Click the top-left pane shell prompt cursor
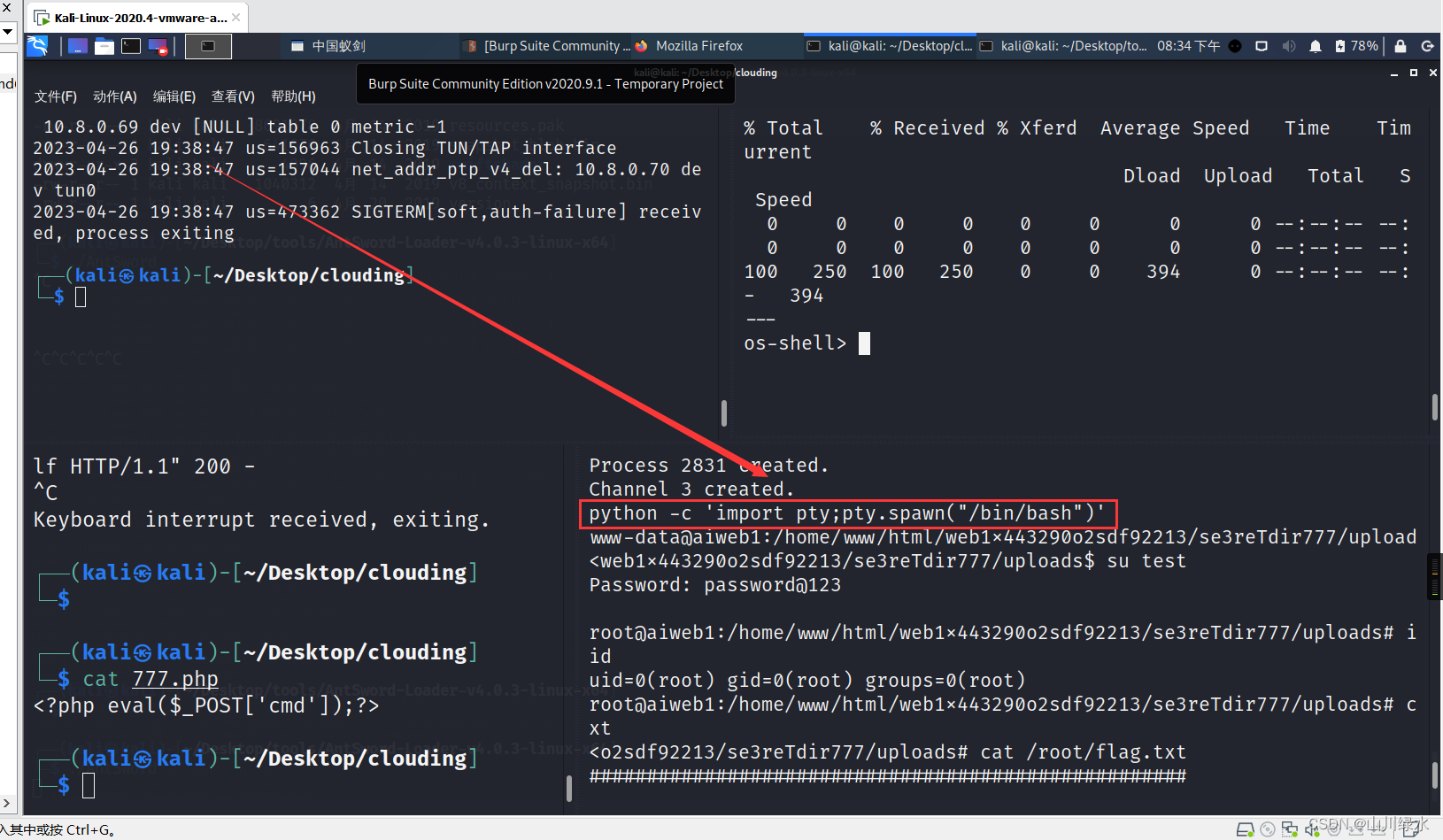 pos(81,297)
